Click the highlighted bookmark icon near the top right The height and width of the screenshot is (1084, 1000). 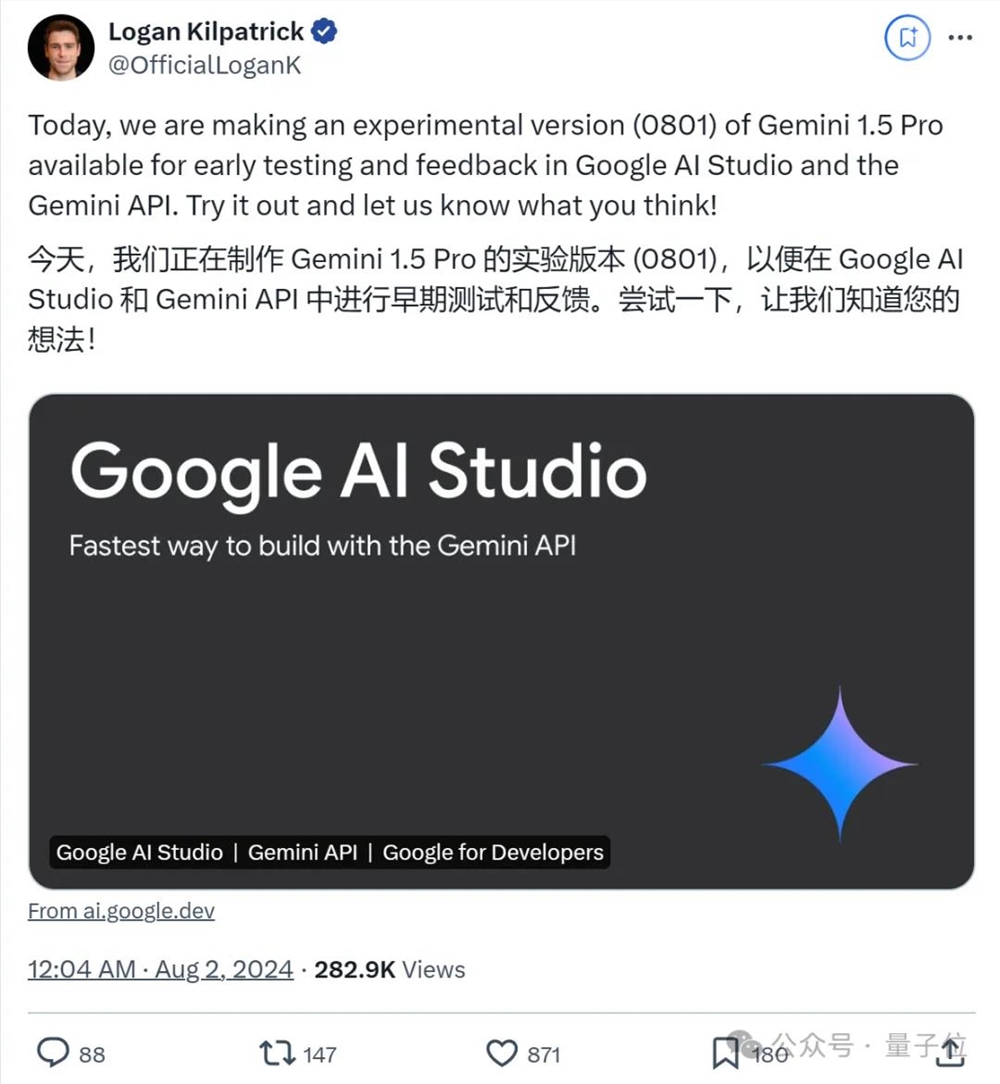click(907, 37)
